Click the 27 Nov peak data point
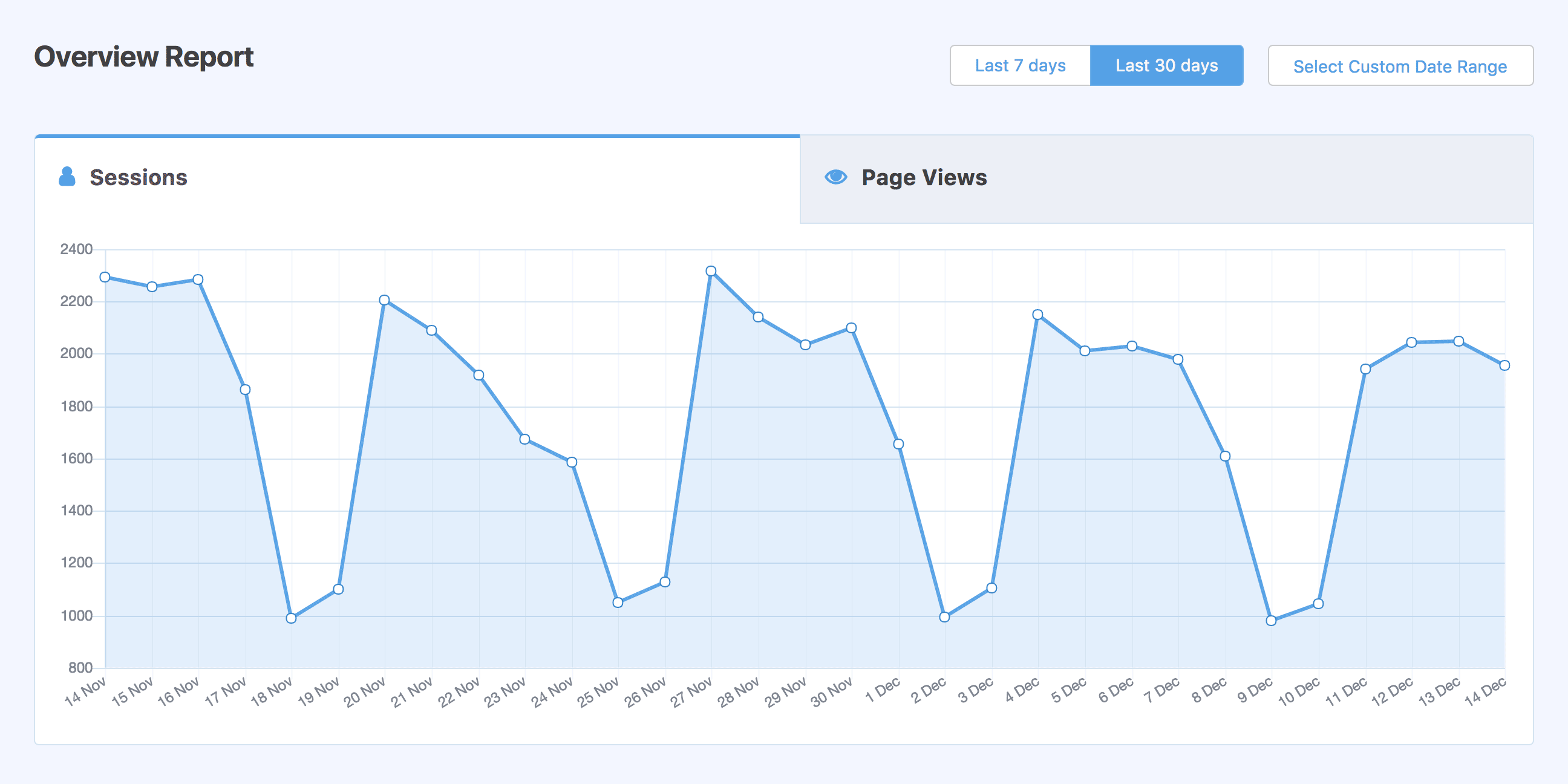The image size is (1568, 784). pyautogui.click(x=711, y=271)
